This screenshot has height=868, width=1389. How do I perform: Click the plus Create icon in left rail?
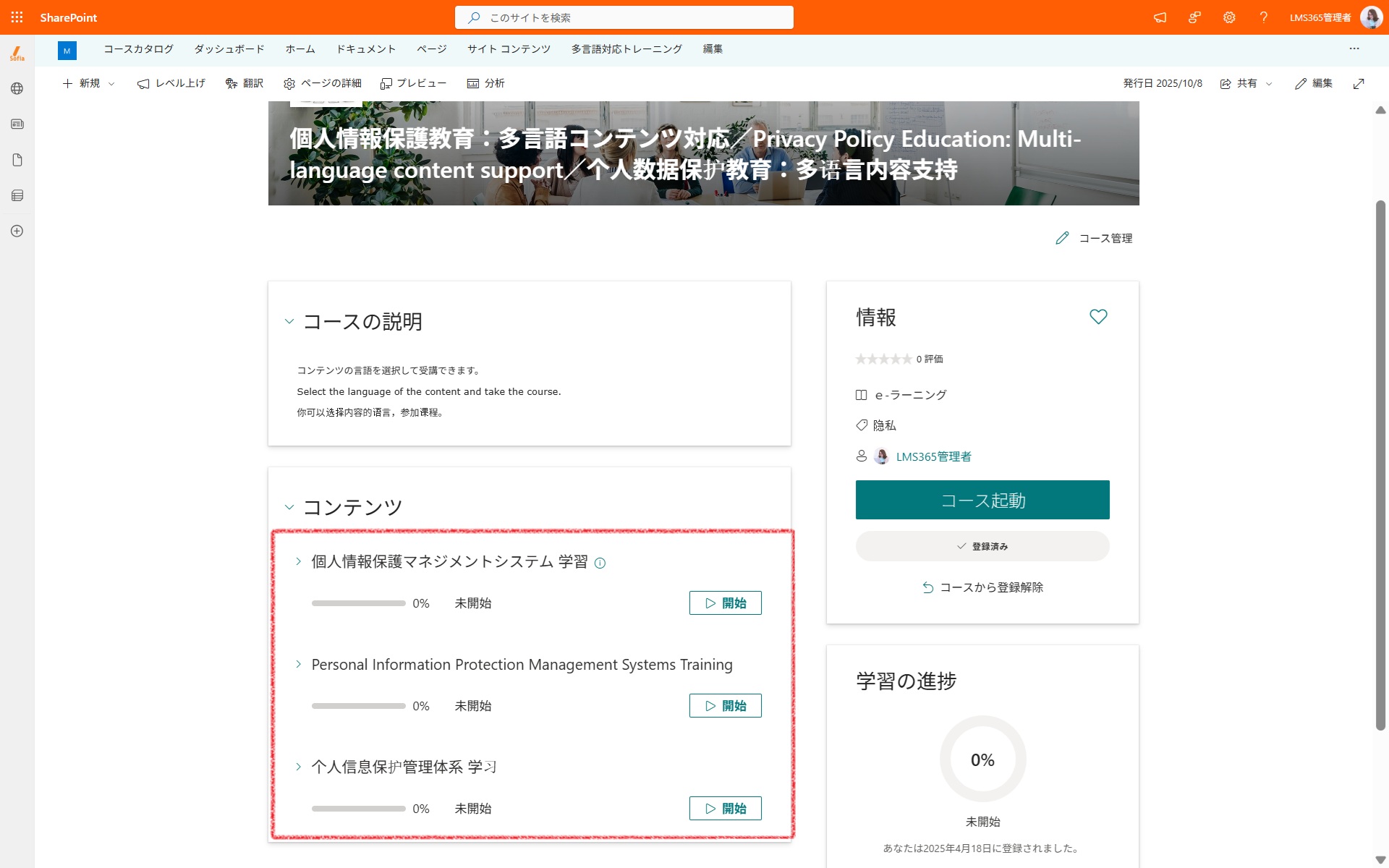click(17, 231)
